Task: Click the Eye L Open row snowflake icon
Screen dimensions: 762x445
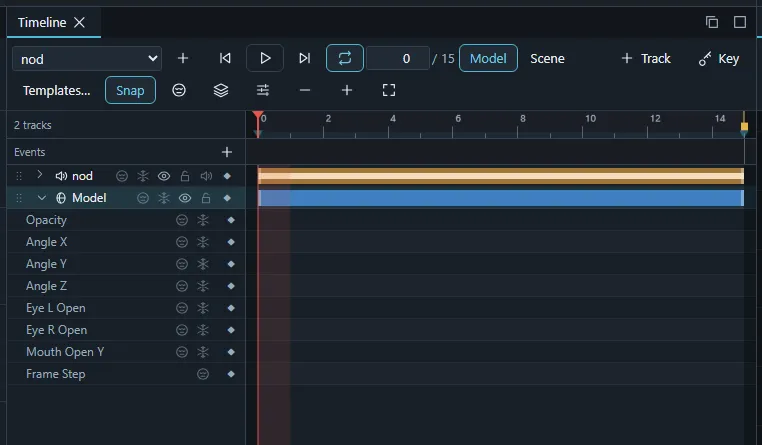Action: tap(203, 308)
